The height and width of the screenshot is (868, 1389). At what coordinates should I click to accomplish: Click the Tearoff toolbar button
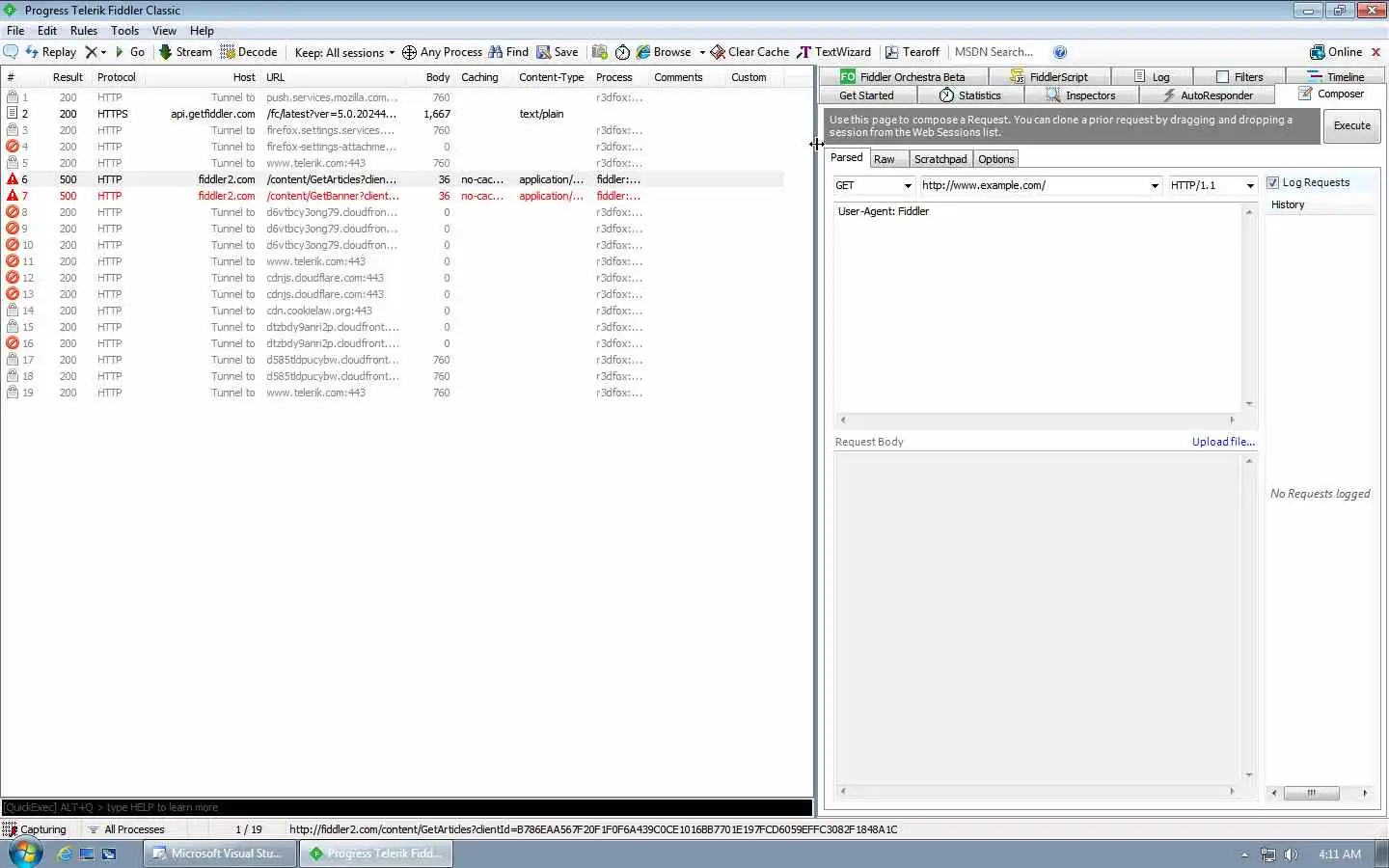(x=912, y=52)
